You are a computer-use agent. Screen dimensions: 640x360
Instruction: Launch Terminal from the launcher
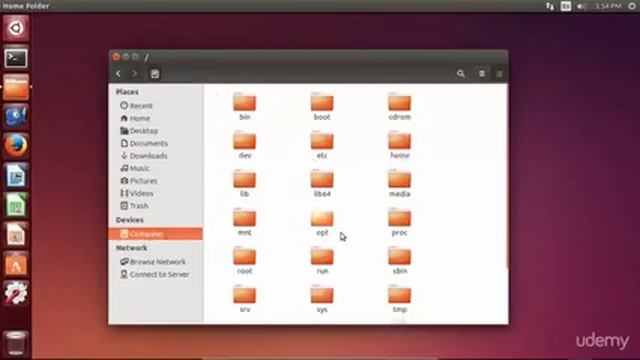(16, 58)
